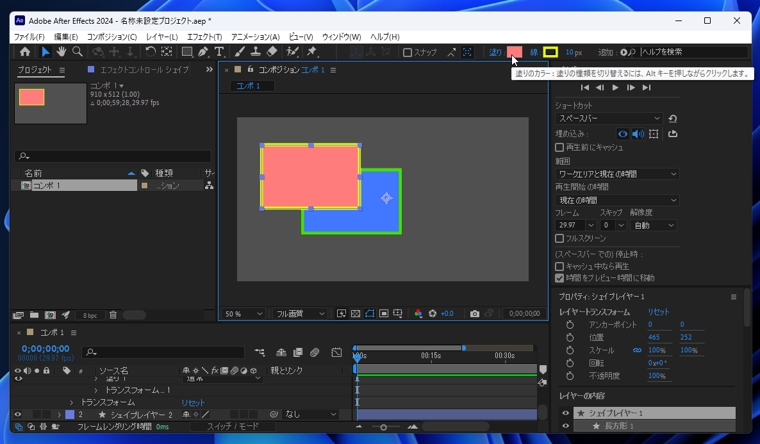
Task: Click リセット link in layer transform properties
Action: pos(658,312)
